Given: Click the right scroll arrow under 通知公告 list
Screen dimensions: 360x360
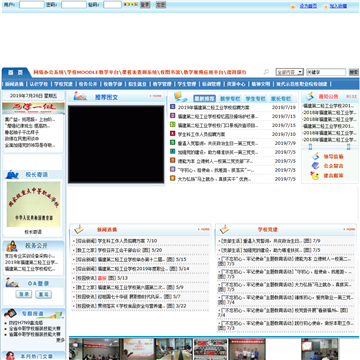Looking at the screenshot, I should [348, 147].
